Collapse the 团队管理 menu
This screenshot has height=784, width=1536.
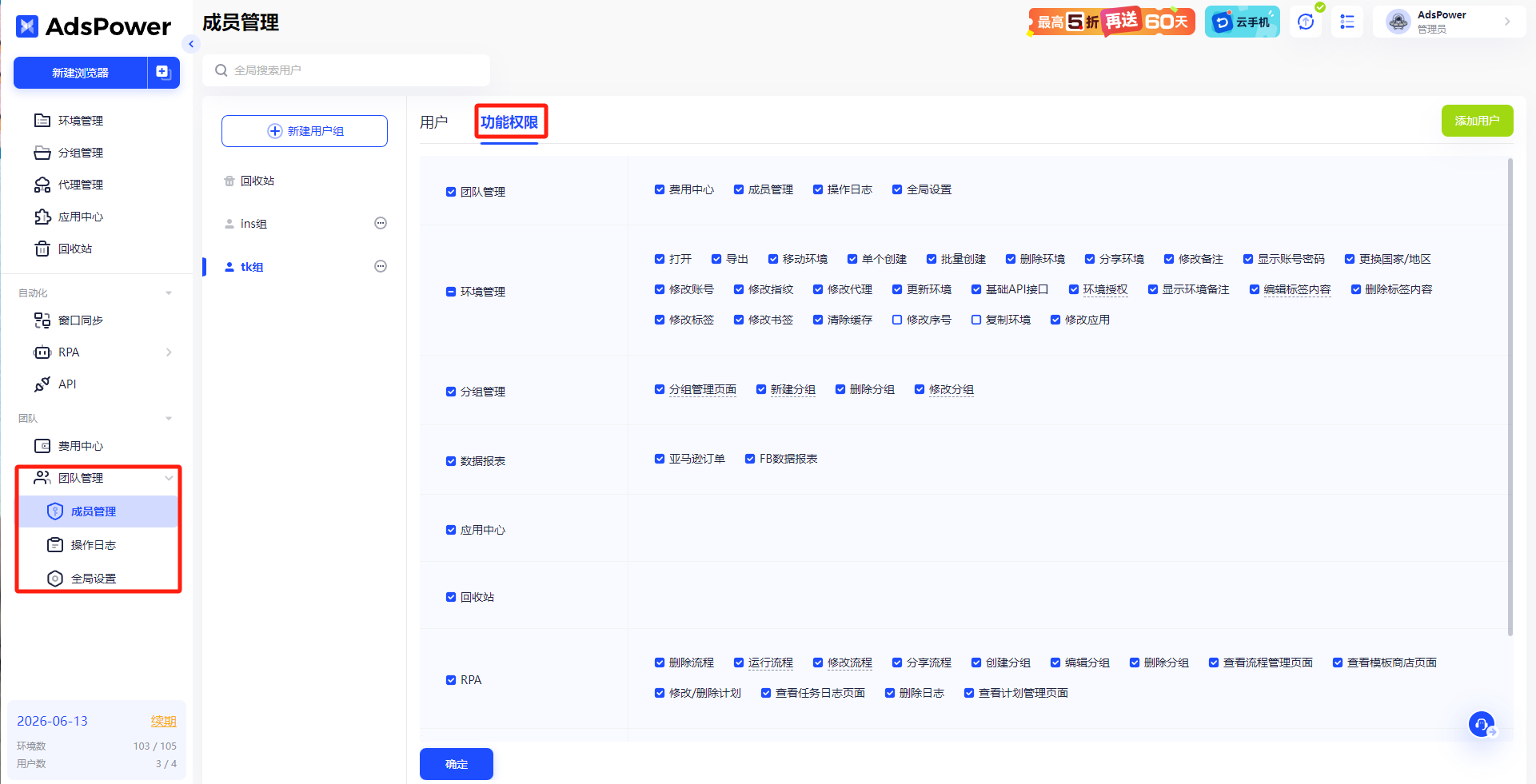(x=169, y=478)
